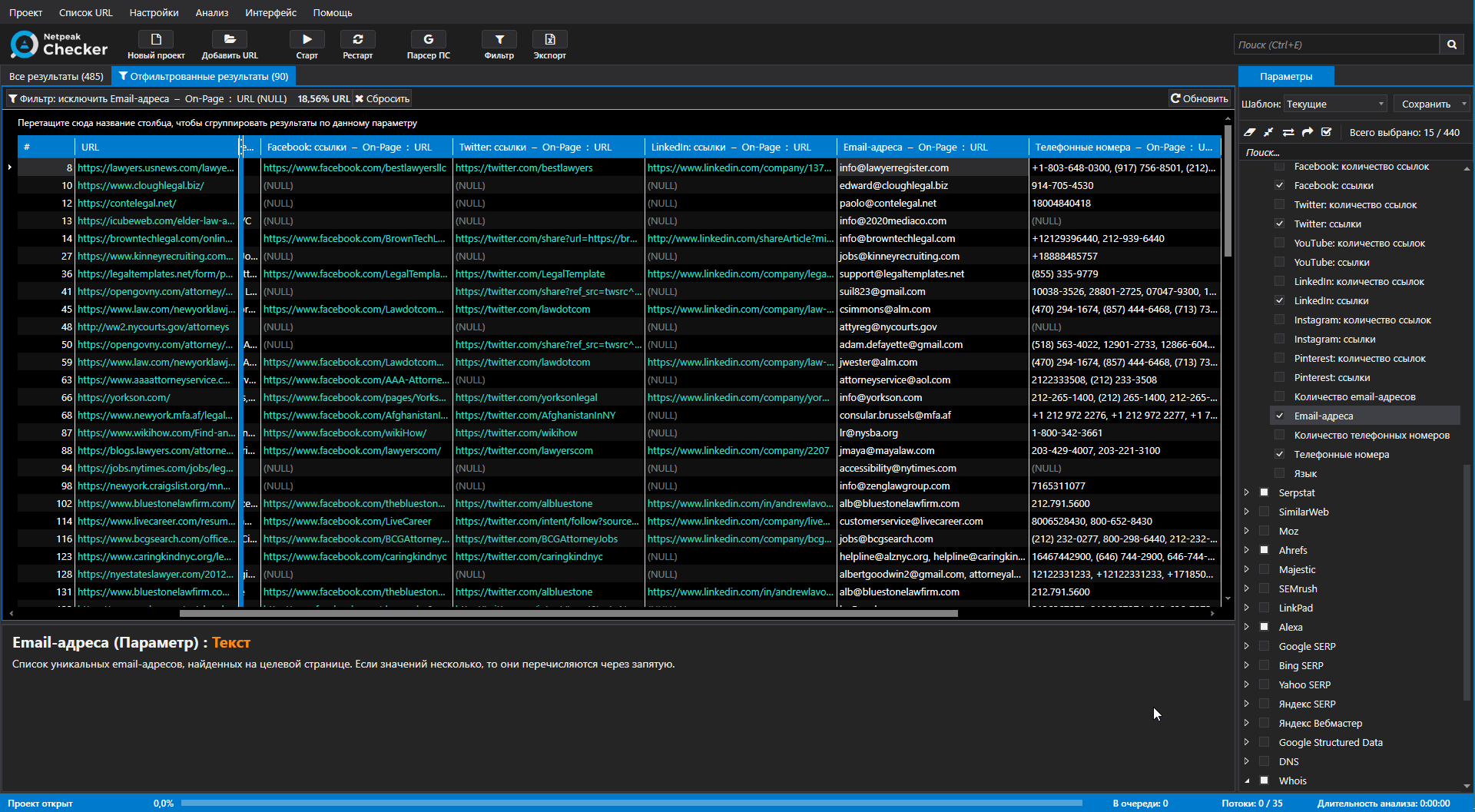
Task: Click the table horizontal scrollbar thumb
Action: coord(568,613)
